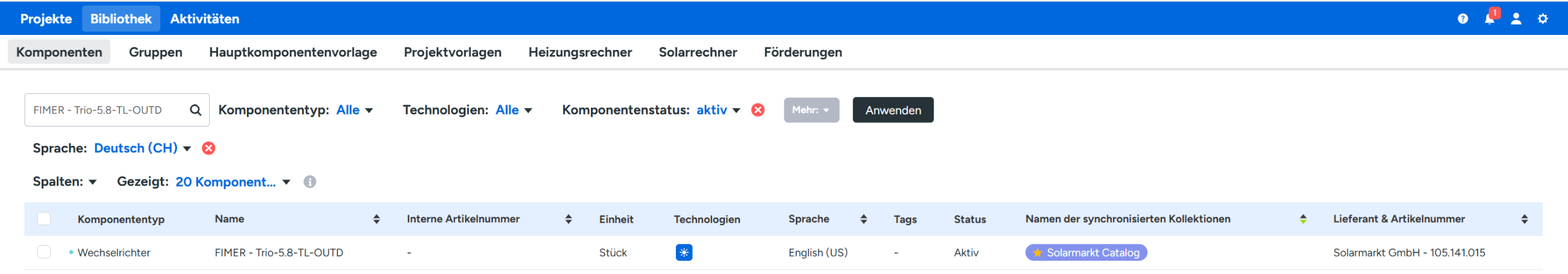Open the notifications bell
This screenshot has width=1568, height=274.
tap(1489, 19)
